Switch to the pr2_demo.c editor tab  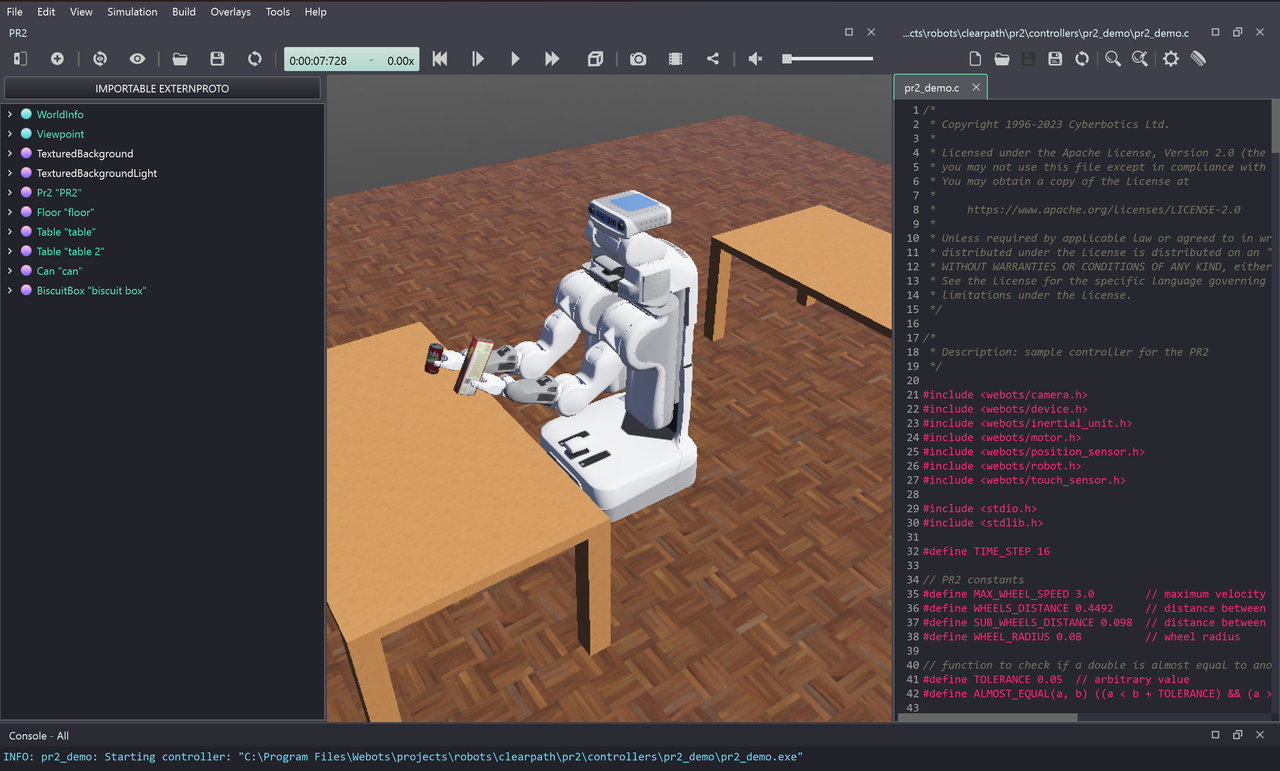(x=931, y=88)
